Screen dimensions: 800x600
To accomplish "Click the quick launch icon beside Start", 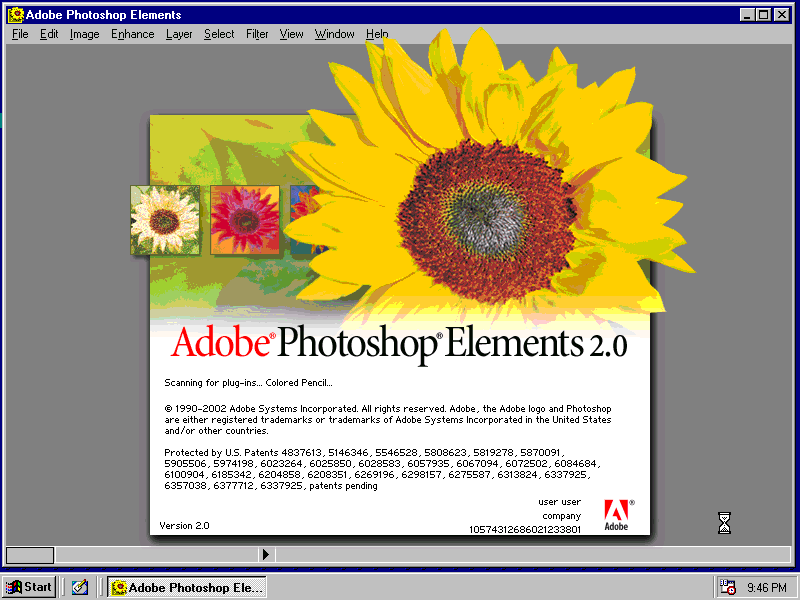I will pos(80,587).
